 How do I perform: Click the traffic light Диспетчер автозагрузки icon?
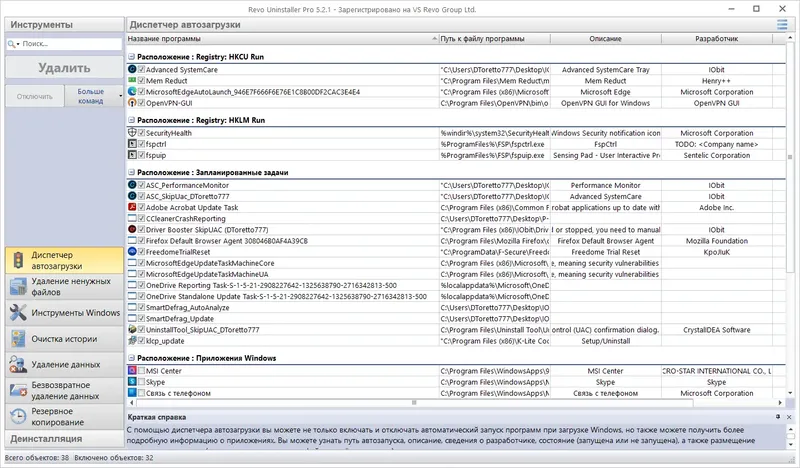point(18,260)
